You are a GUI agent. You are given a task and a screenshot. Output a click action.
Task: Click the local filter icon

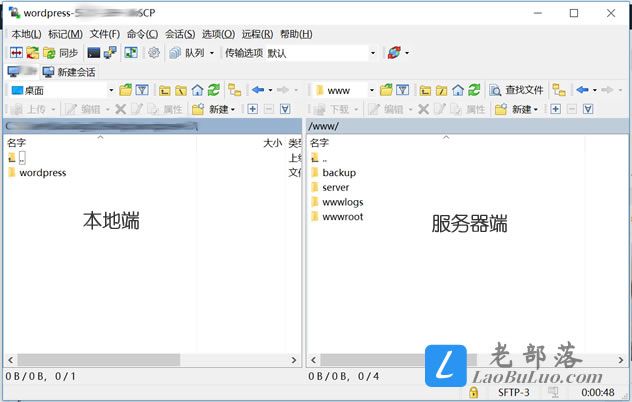[x=142, y=90]
